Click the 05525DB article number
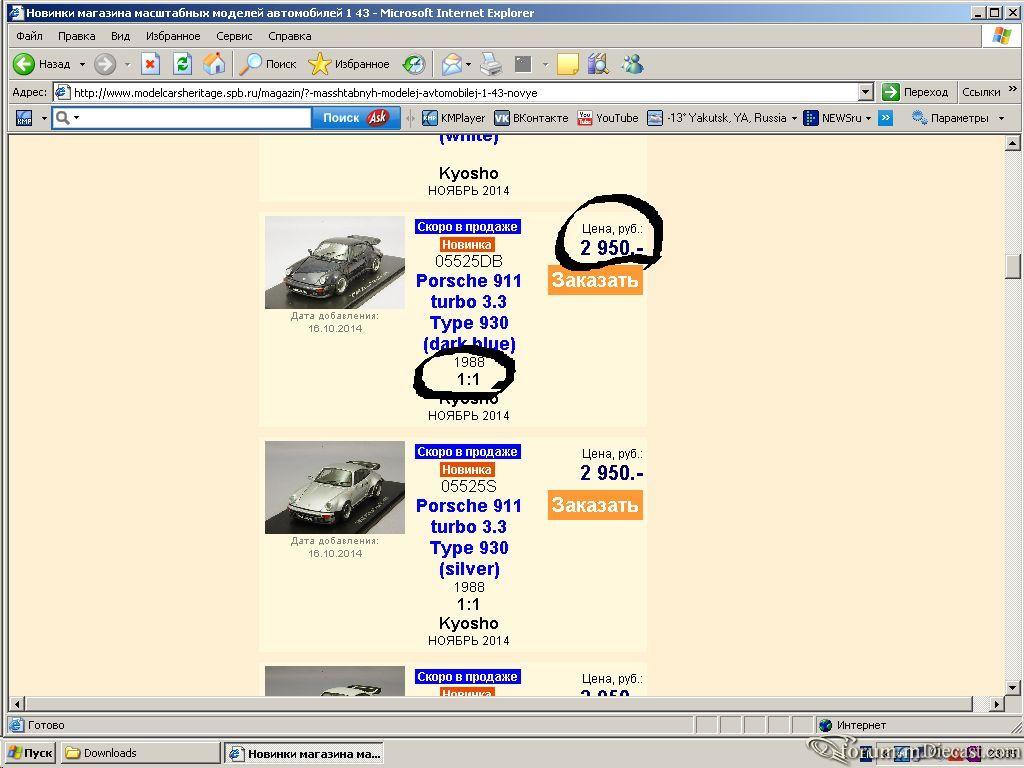This screenshot has height=768, width=1024. pyautogui.click(x=469, y=261)
